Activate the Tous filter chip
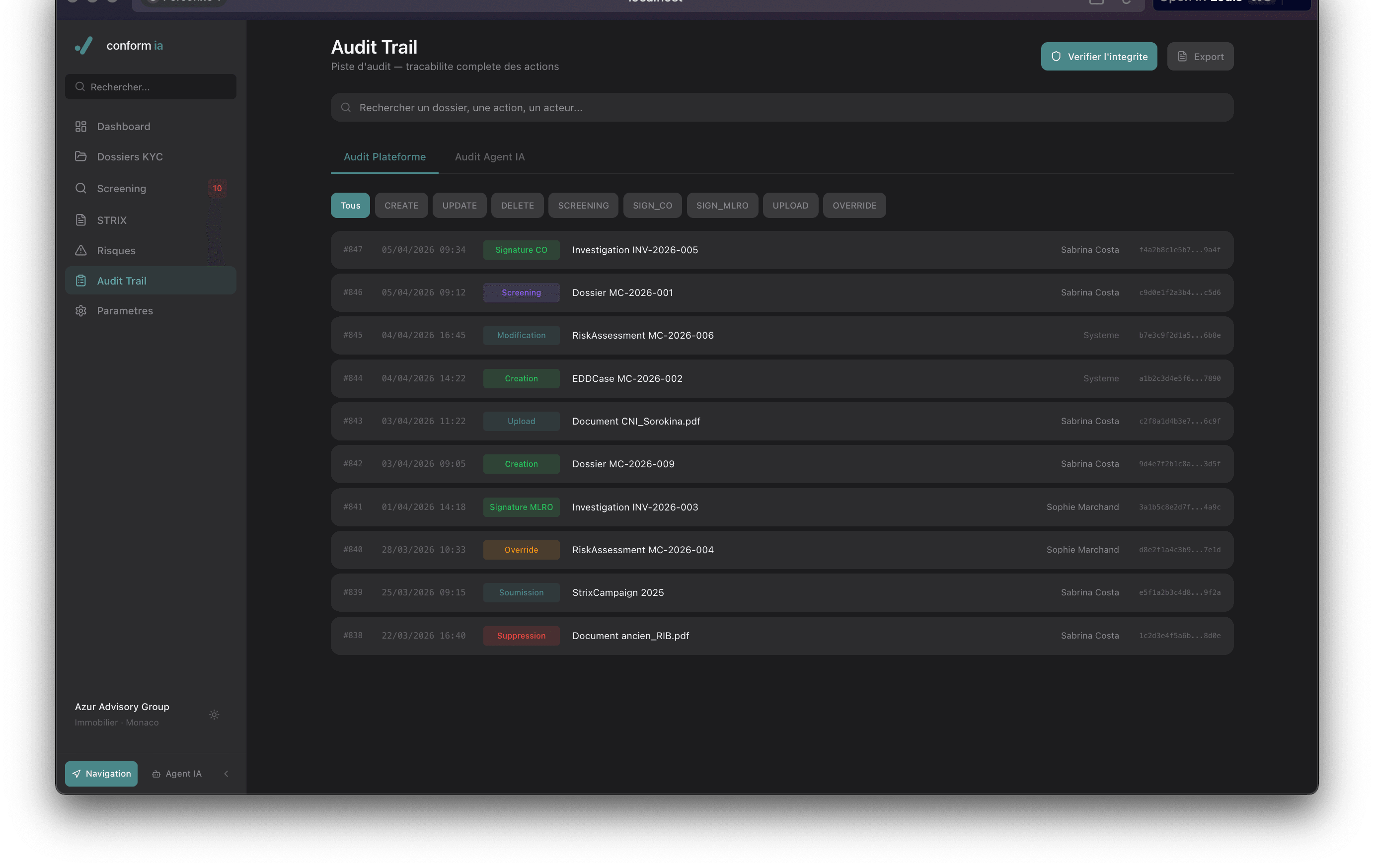Screen dimensions: 1374x868 (x=350, y=205)
